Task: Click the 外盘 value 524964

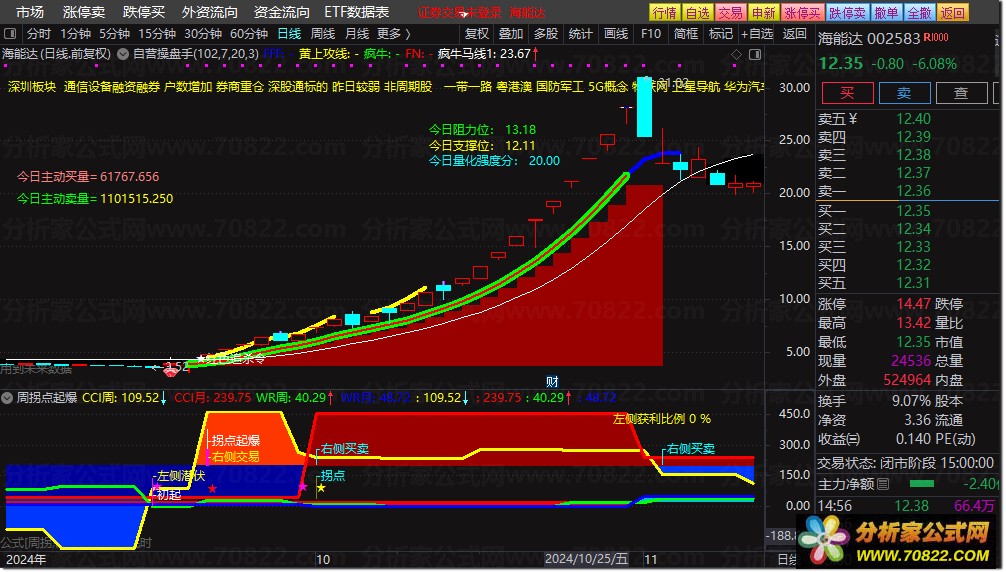Action: (x=907, y=380)
